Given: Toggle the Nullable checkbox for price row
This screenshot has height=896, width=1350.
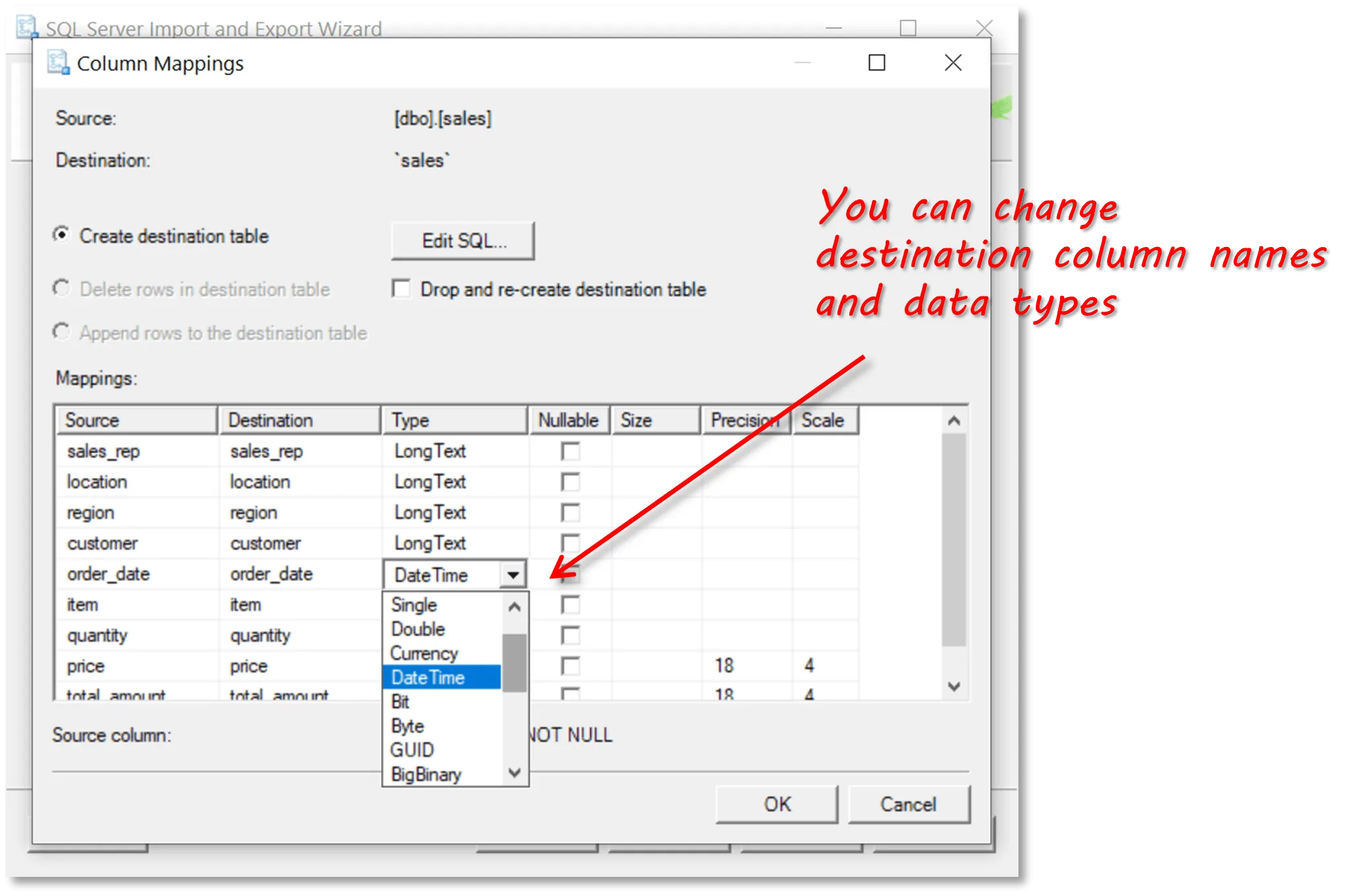Looking at the screenshot, I should 570,666.
